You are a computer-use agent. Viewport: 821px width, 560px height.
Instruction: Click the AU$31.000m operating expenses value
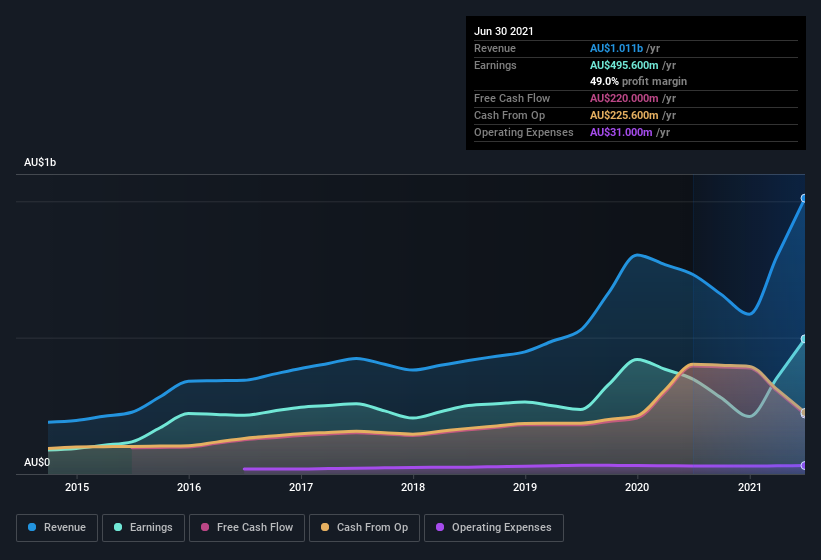point(621,132)
